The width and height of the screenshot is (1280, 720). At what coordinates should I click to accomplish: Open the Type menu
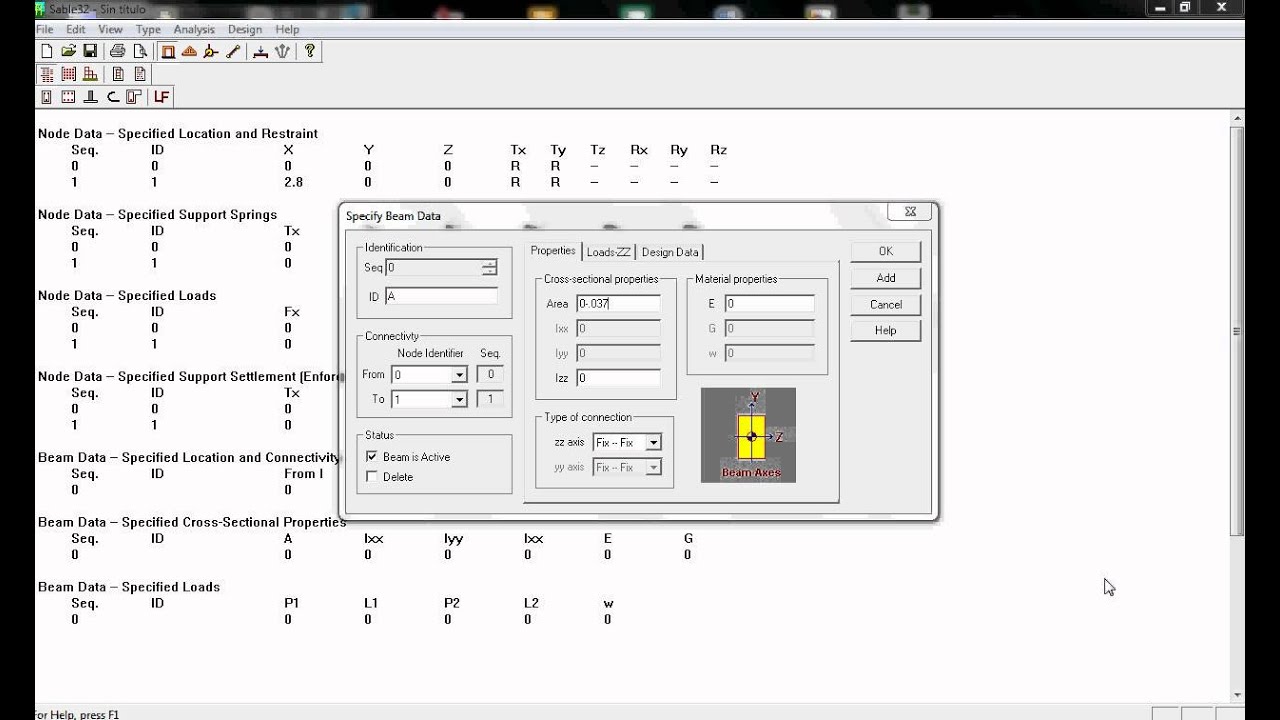[148, 30]
